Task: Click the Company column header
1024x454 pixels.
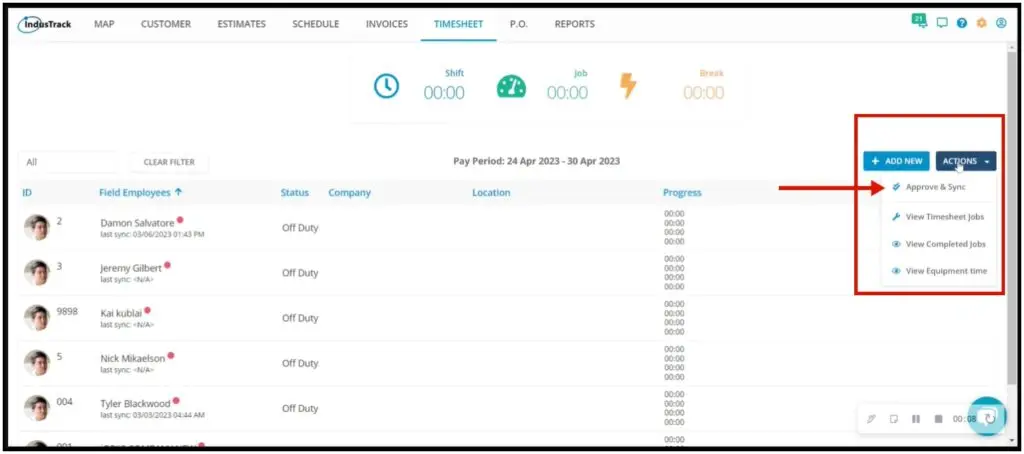Action: point(349,193)
